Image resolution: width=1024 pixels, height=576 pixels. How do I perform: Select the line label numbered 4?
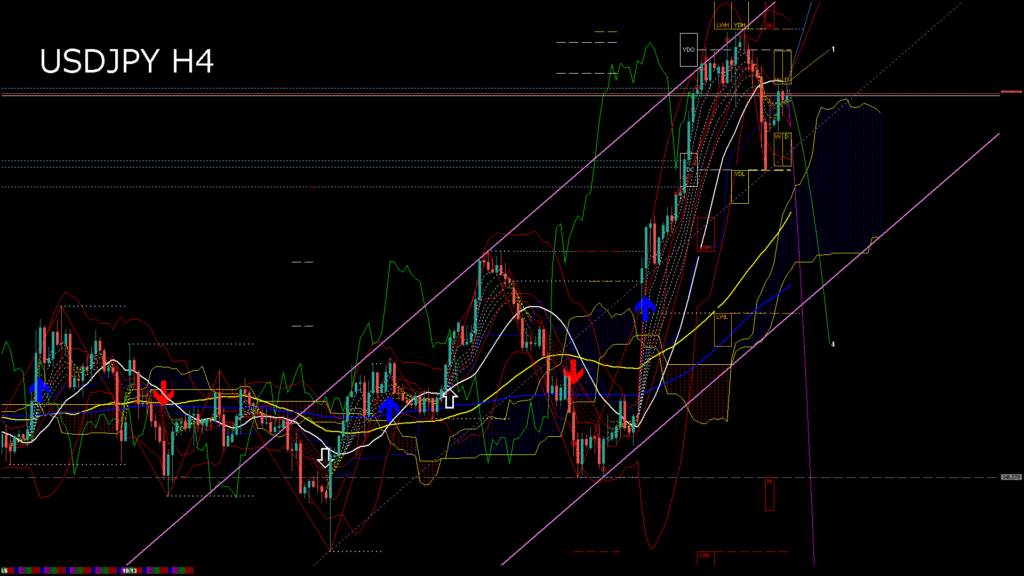[x=833, y=344]
